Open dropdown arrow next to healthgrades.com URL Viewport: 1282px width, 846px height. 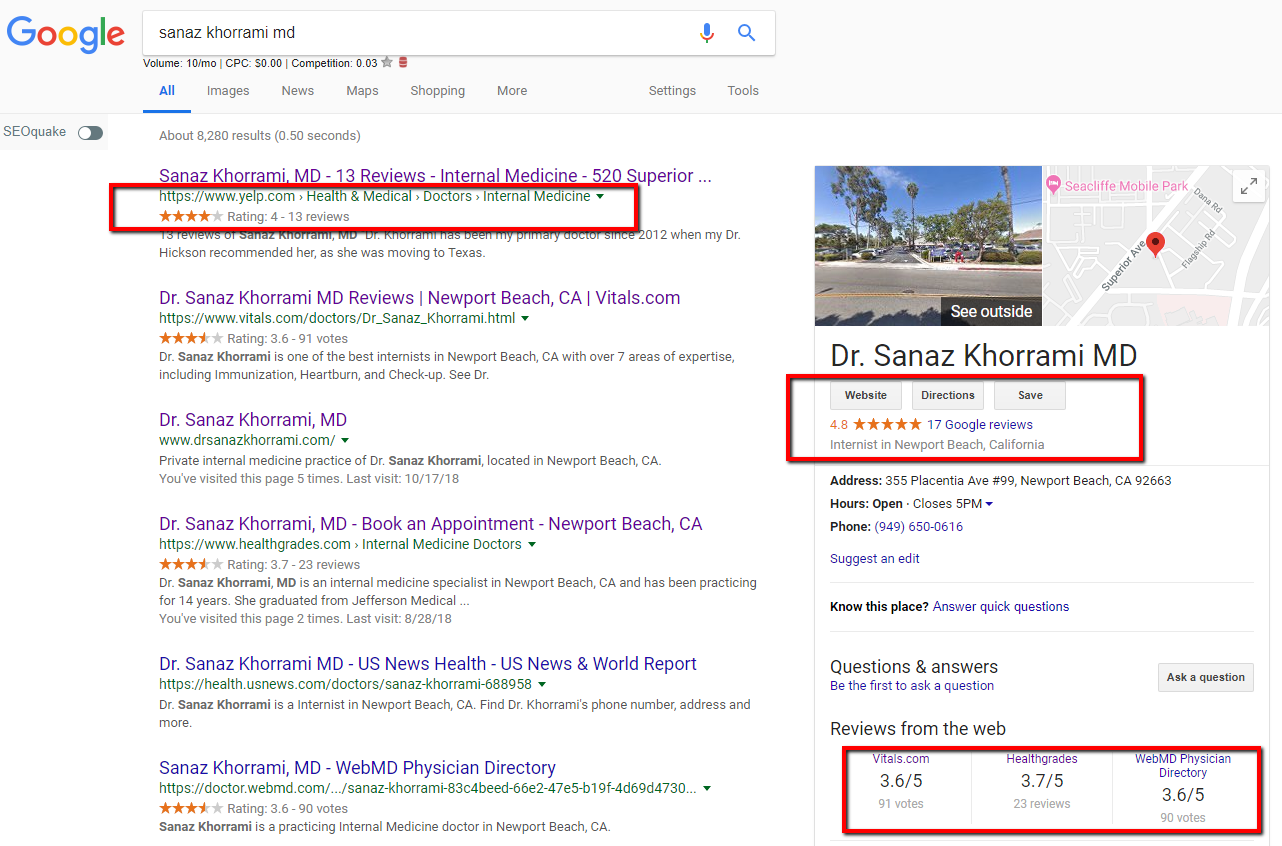[532, 545]
